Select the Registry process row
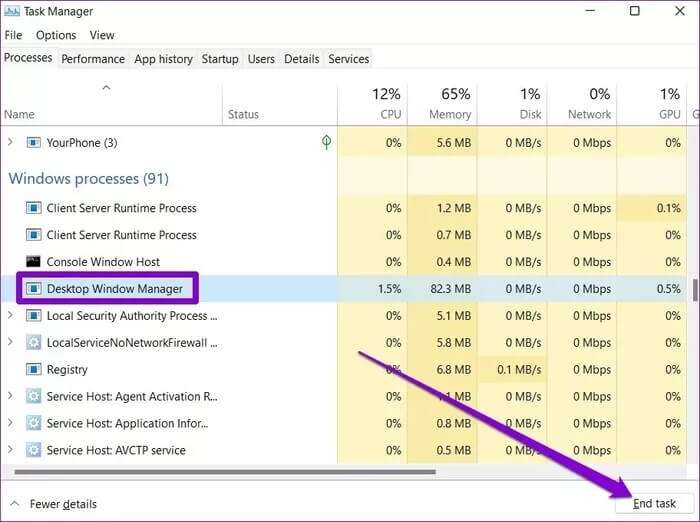Screen dimensions: 700x522 (x=344, y=369)
